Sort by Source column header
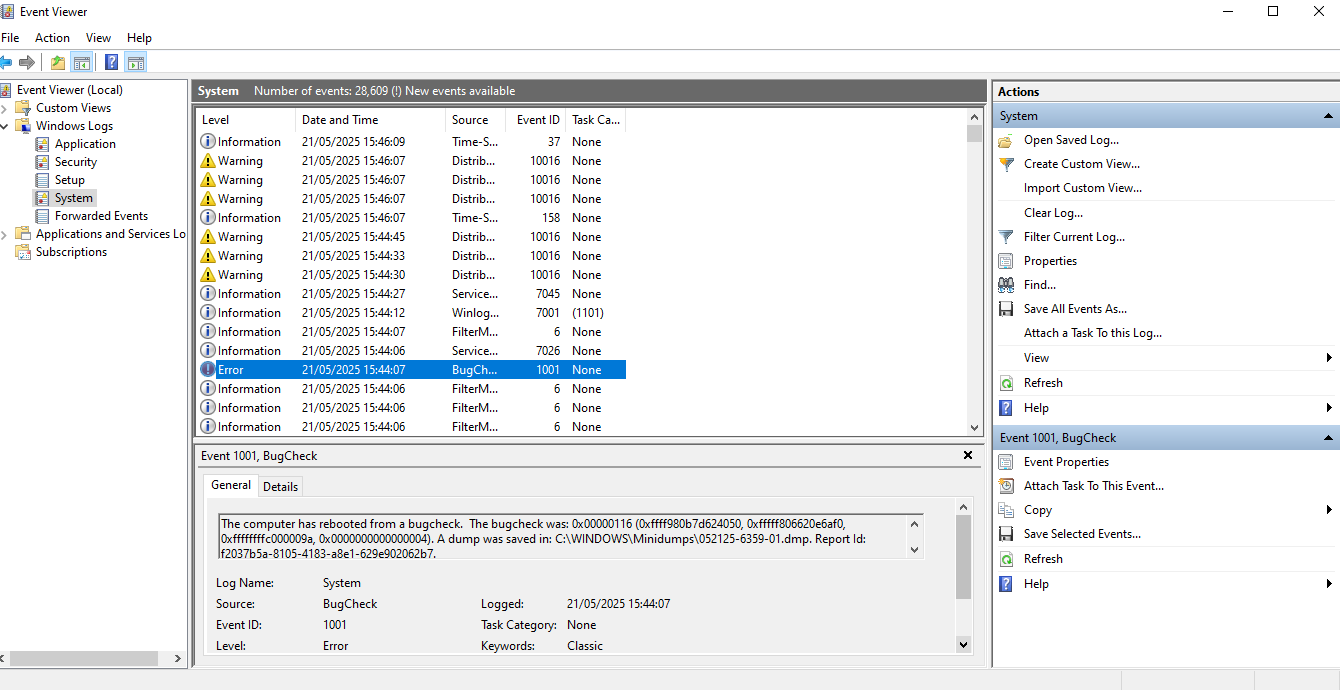The height and width of the screenshot is (690, 1340). (x=475, y=120)
